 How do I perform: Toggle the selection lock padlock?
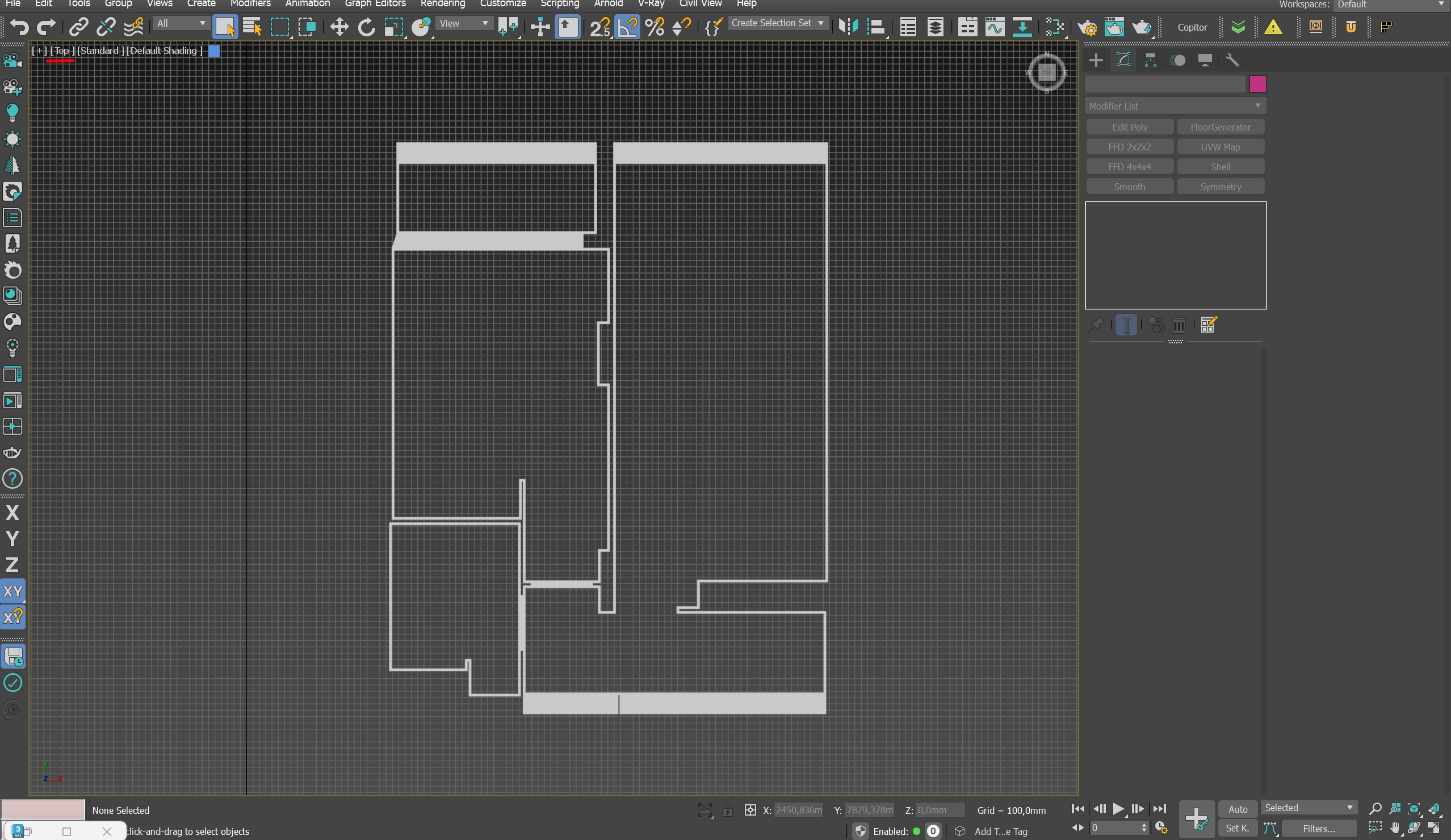click(x=727, y=810)
